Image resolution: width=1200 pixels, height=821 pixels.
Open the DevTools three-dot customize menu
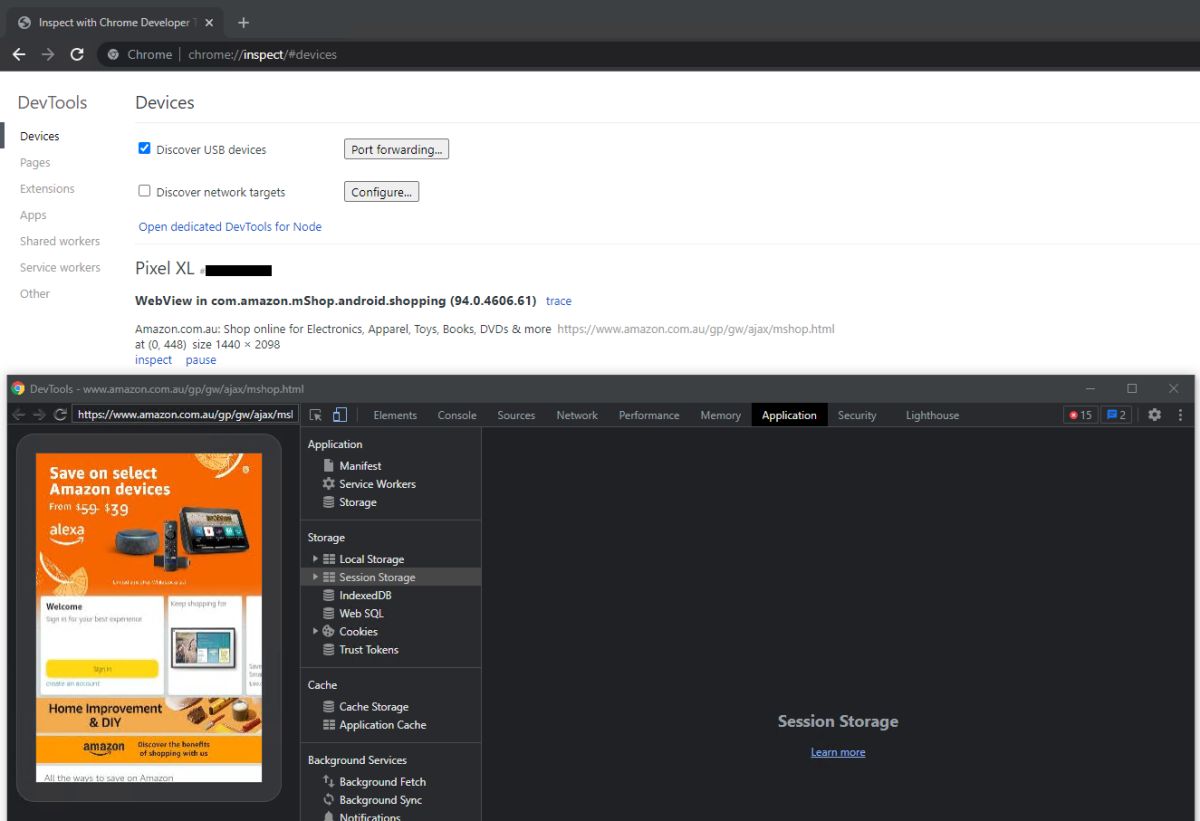tap(1180, 415)
